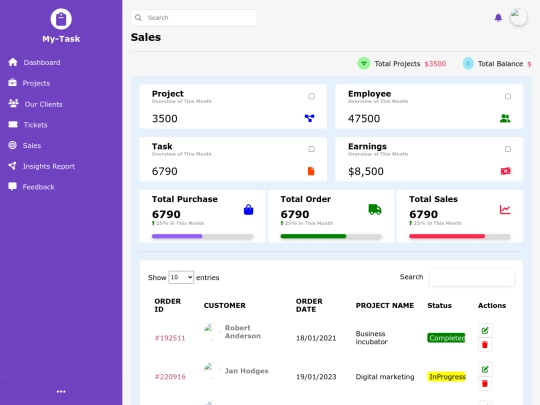The width and height of the screenshot is (540, 405).
Task: Click the InProgress status badge
Action: click(447, 377)
